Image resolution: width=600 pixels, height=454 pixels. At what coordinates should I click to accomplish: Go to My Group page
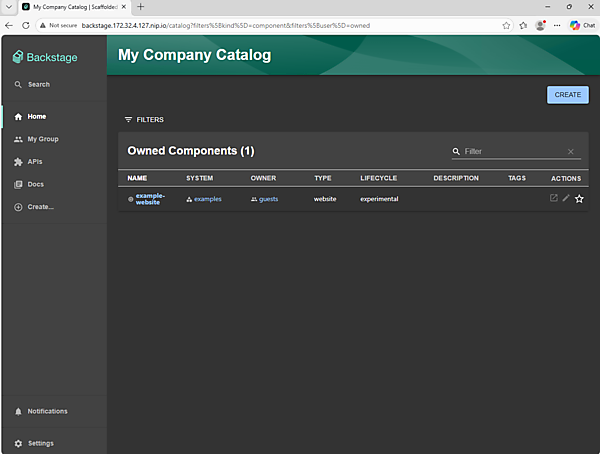tap(42, 139)
